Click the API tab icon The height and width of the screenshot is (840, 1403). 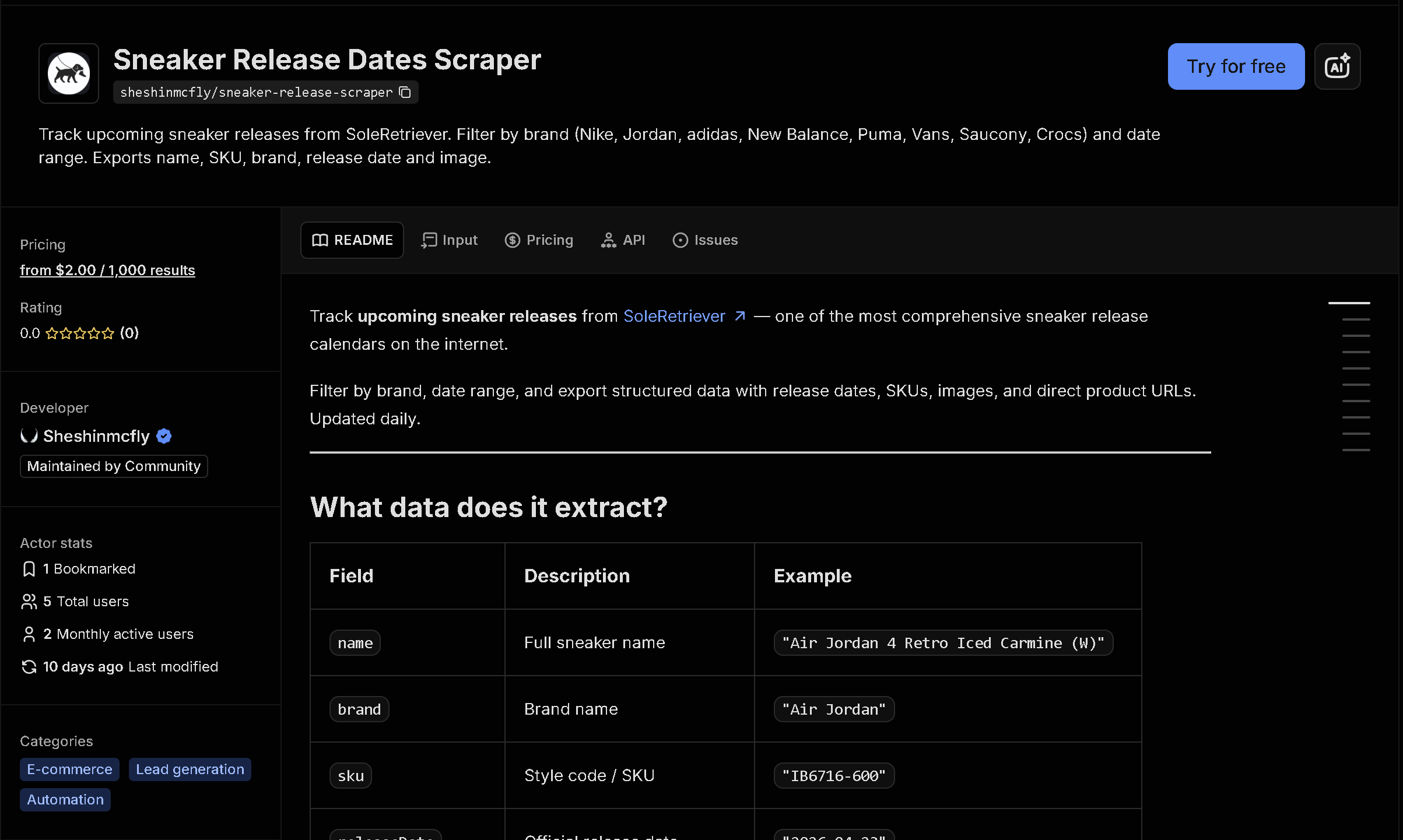click(609, 240)
